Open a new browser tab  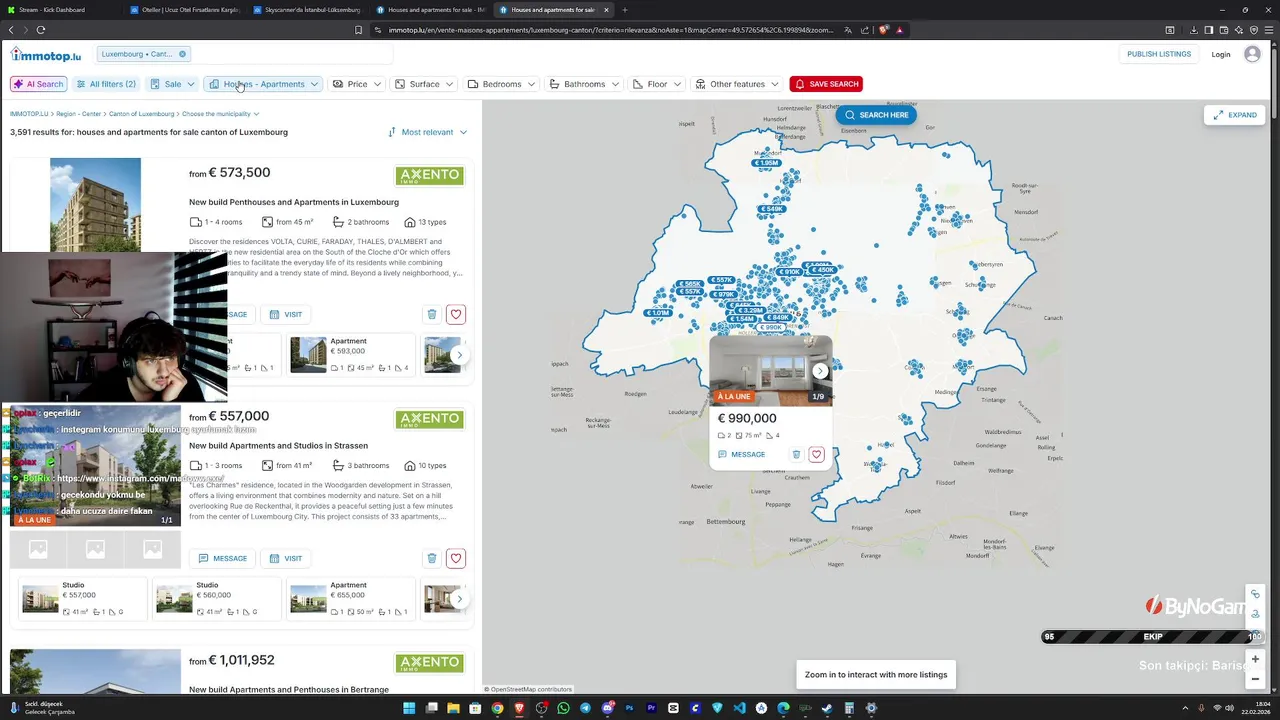point(625,10)
